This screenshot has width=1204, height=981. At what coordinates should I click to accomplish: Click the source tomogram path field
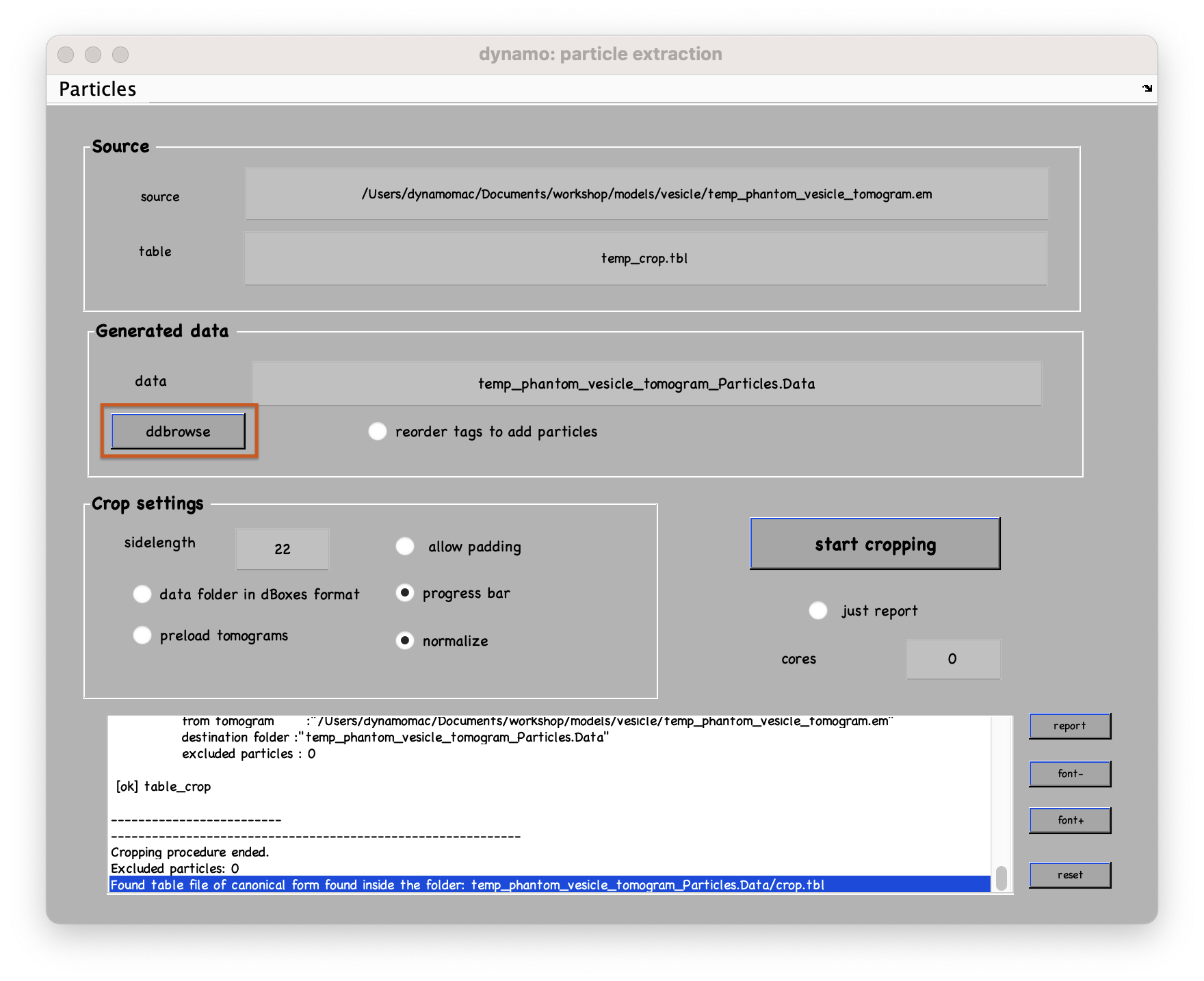click(x=646, y=194)
